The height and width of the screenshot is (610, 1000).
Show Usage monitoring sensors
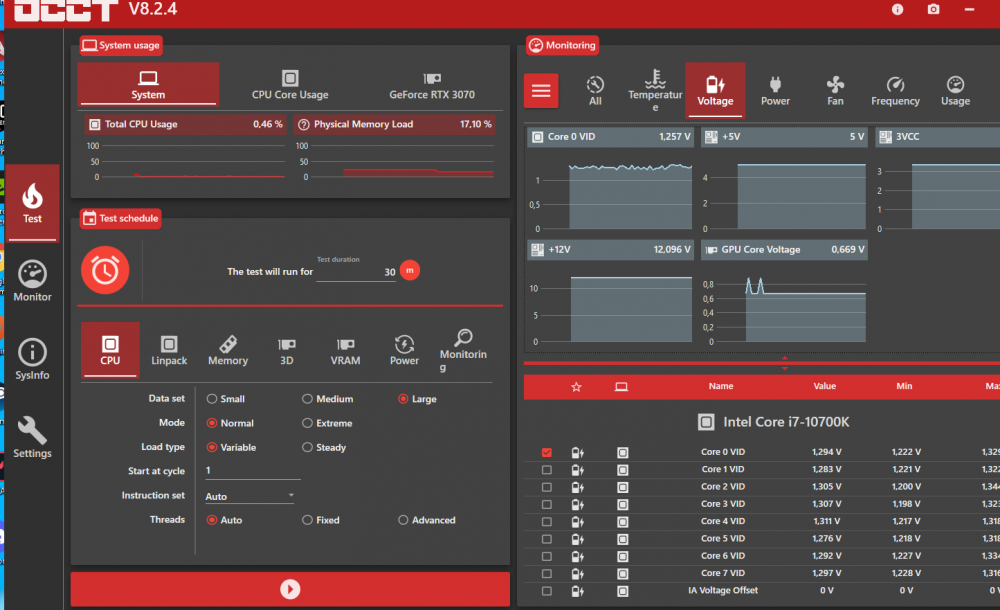pyautogui.click(x=955, y=90)
